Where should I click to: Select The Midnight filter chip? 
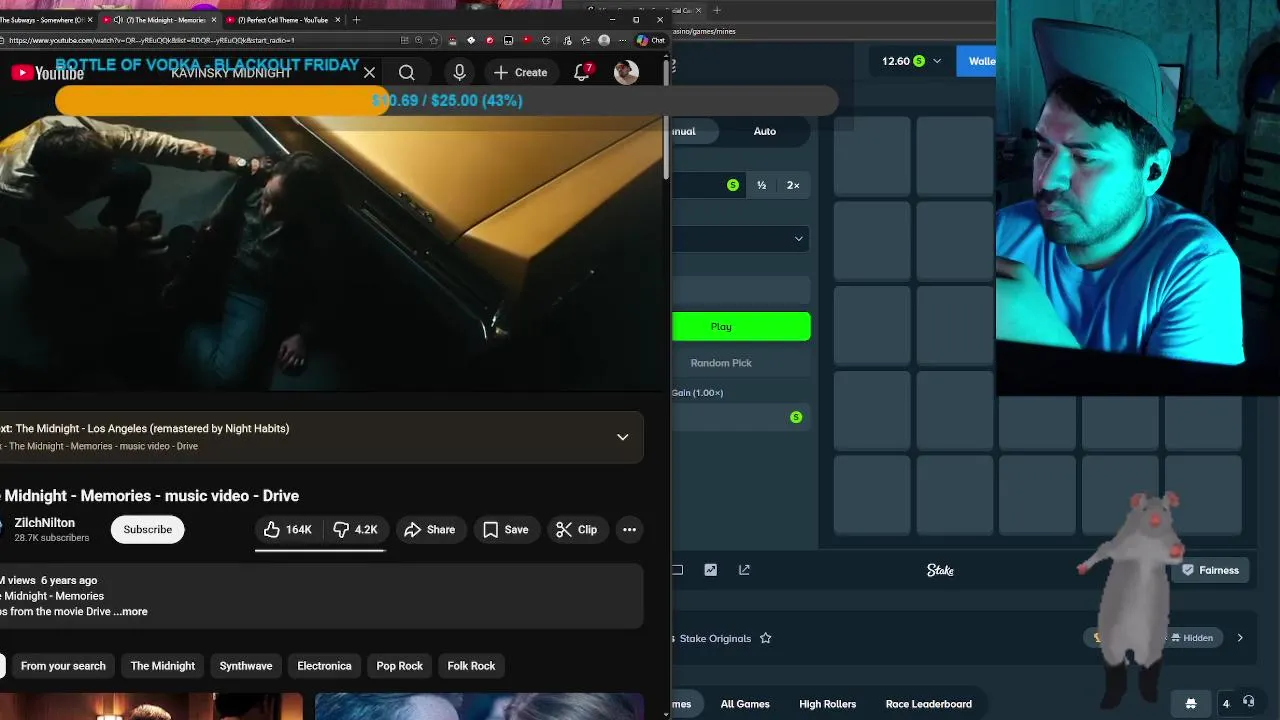click(x=163, y=666)
